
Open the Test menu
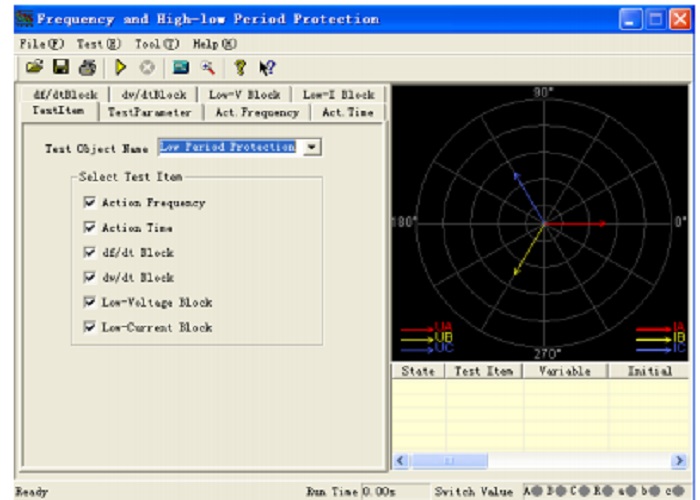tap(99, 44)
